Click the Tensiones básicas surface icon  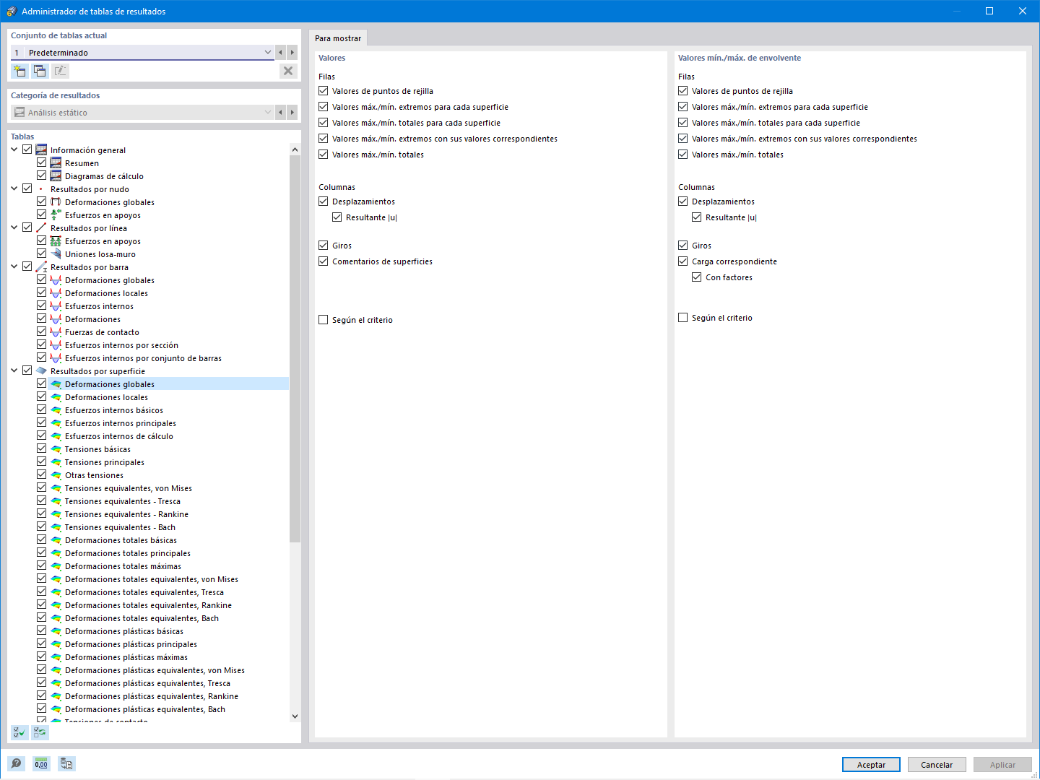coord(56,449)
